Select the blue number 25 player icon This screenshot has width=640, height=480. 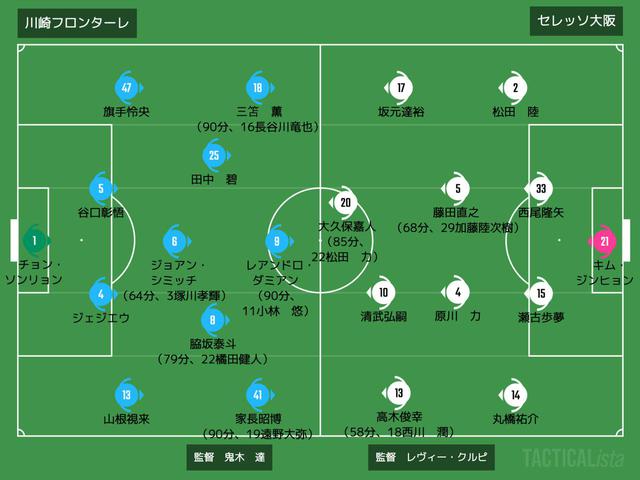point(215,155)
